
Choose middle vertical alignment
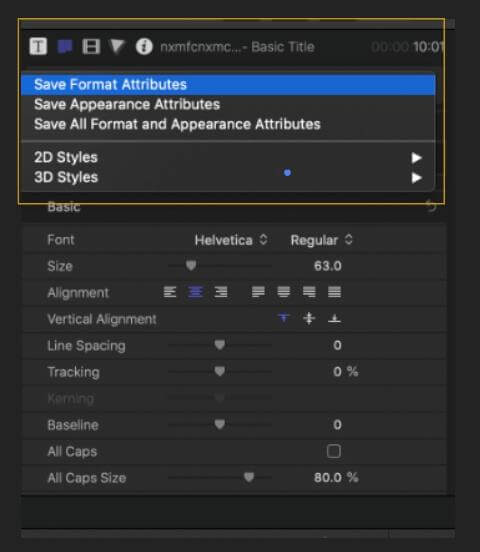pyautogui.click(x=309, y=318)
